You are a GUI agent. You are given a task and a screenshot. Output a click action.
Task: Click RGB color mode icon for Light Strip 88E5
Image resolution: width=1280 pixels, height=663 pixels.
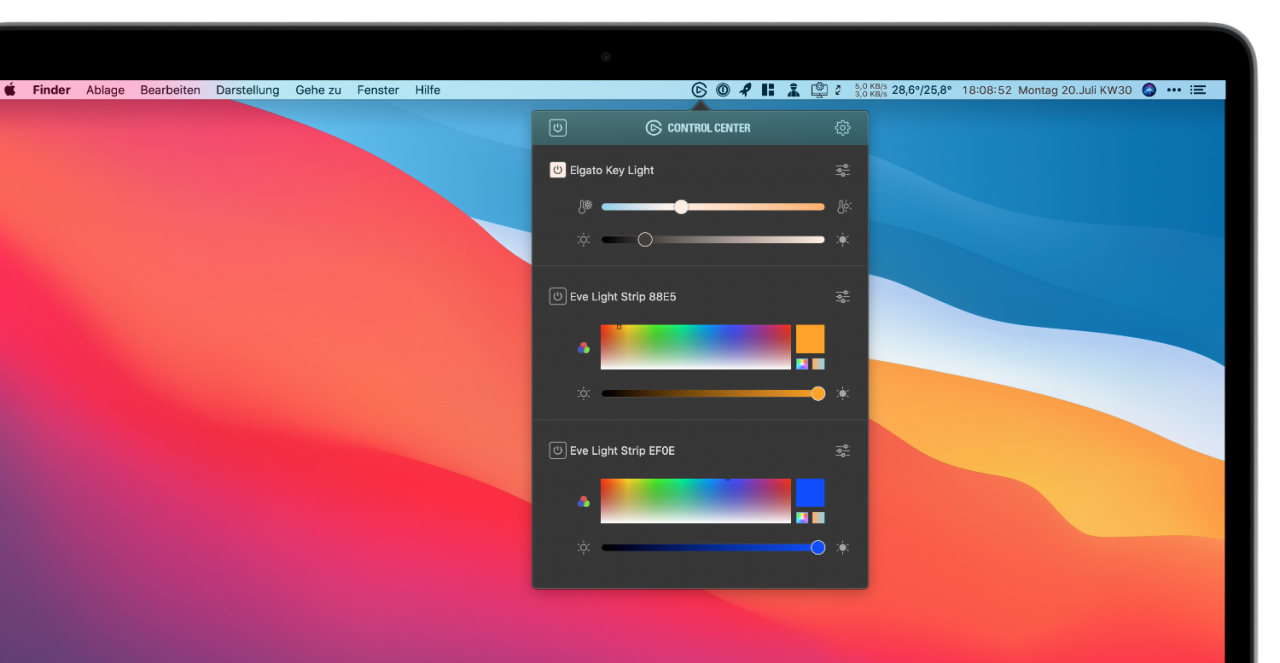click(x=584, y=348)
